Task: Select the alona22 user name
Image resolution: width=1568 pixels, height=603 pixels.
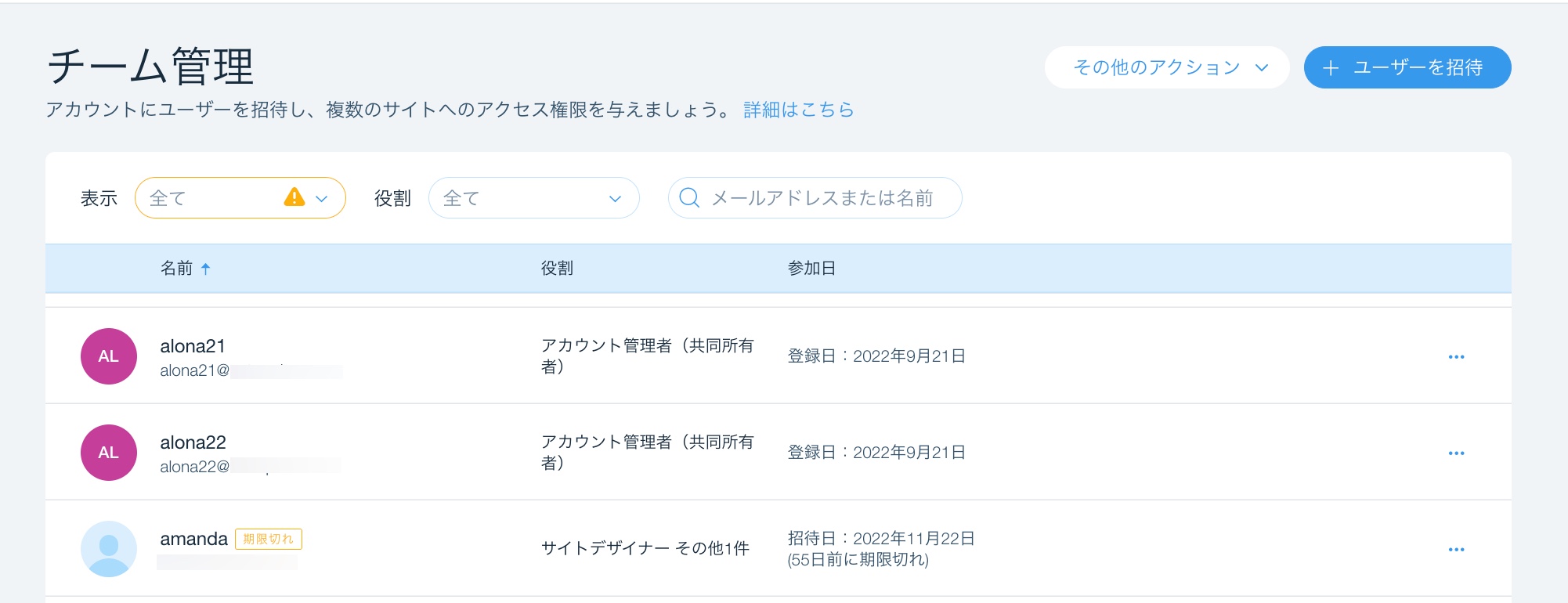Action: click(193, 442)
